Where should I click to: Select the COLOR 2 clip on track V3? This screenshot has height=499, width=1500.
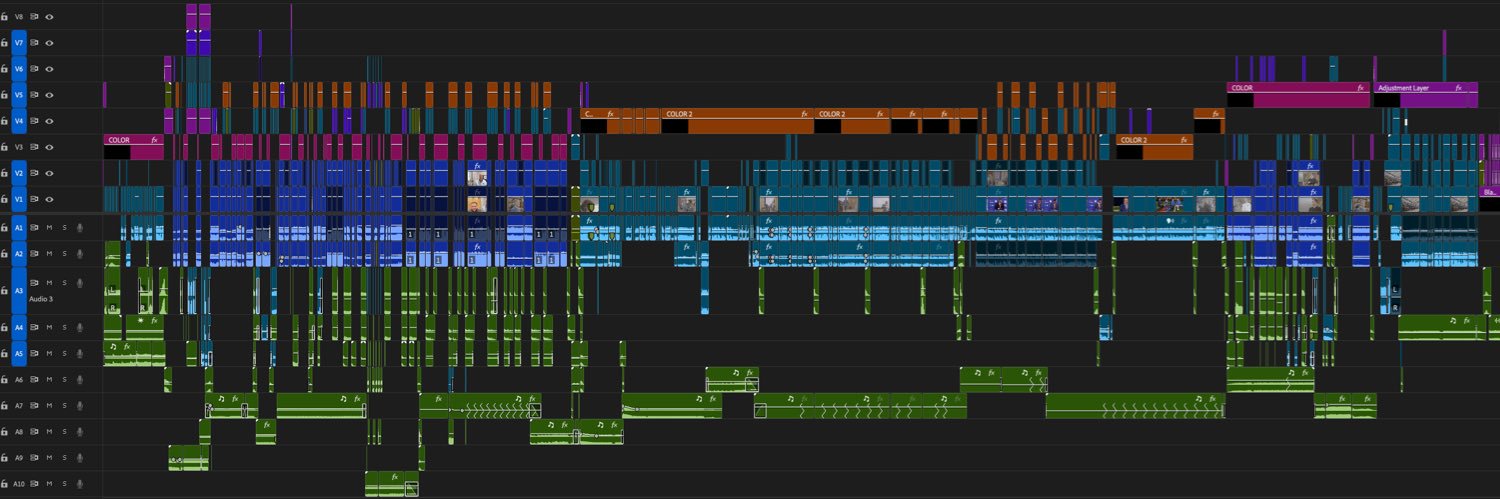(1155, 146)
